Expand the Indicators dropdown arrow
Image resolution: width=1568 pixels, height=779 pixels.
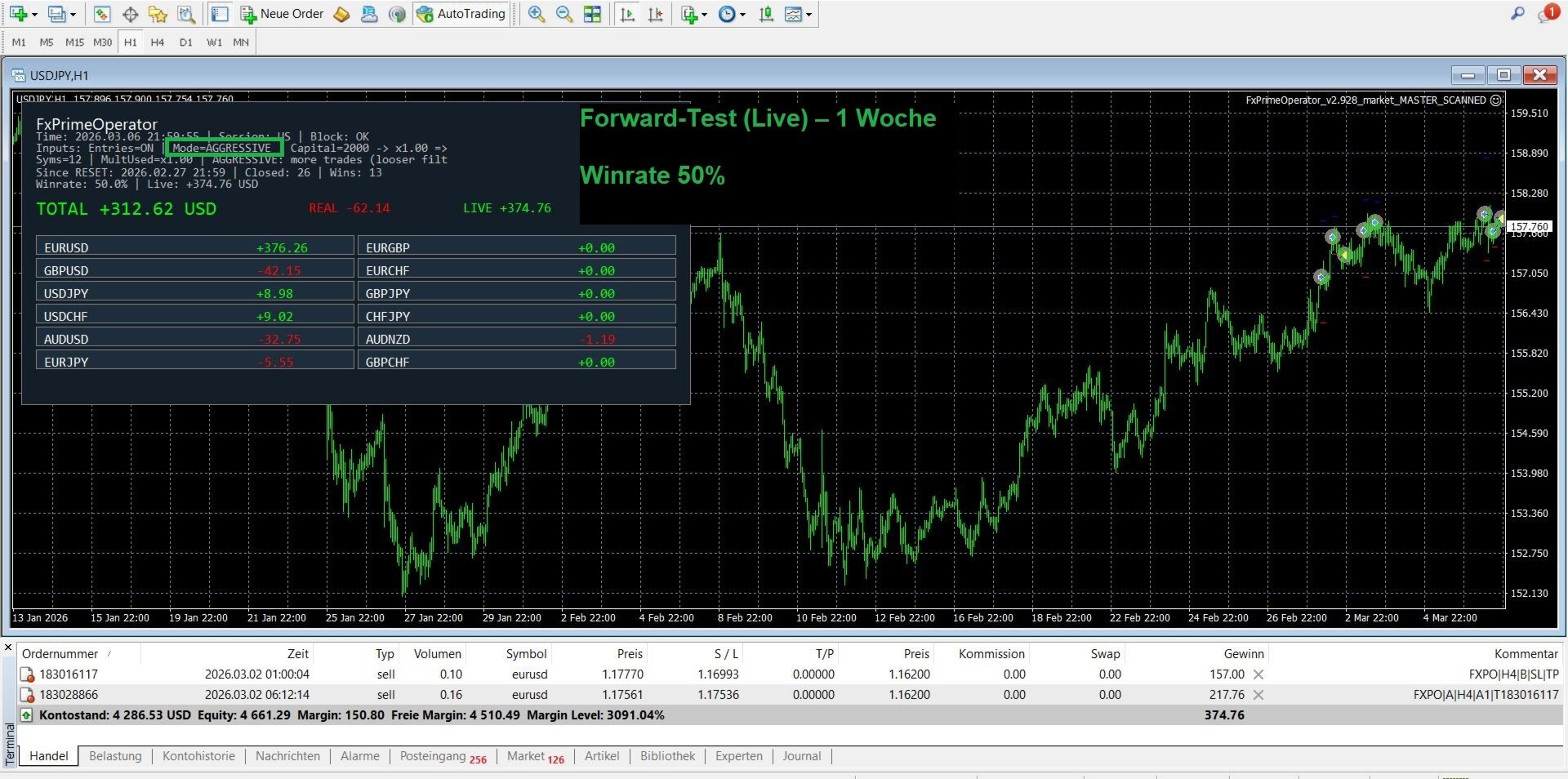[x=704, y=15]
